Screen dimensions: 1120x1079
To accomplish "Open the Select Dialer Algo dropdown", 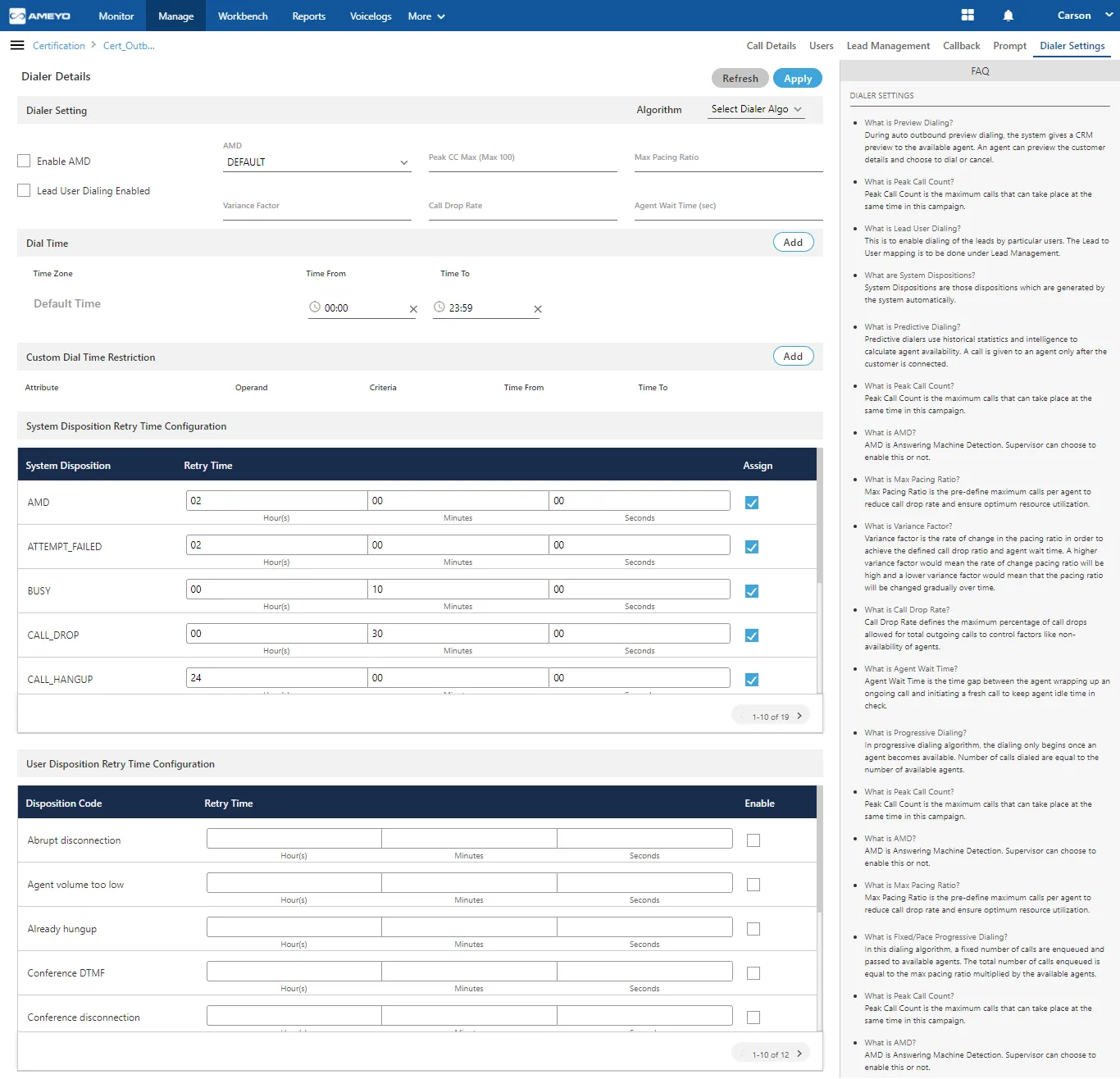I will pyautogui.click(x=756, y=109).
